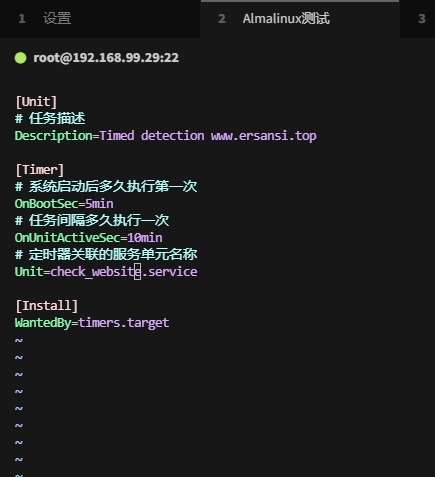Click the 5min value
Viewport: 435px width, 477px height.
[x=99, y=204]
